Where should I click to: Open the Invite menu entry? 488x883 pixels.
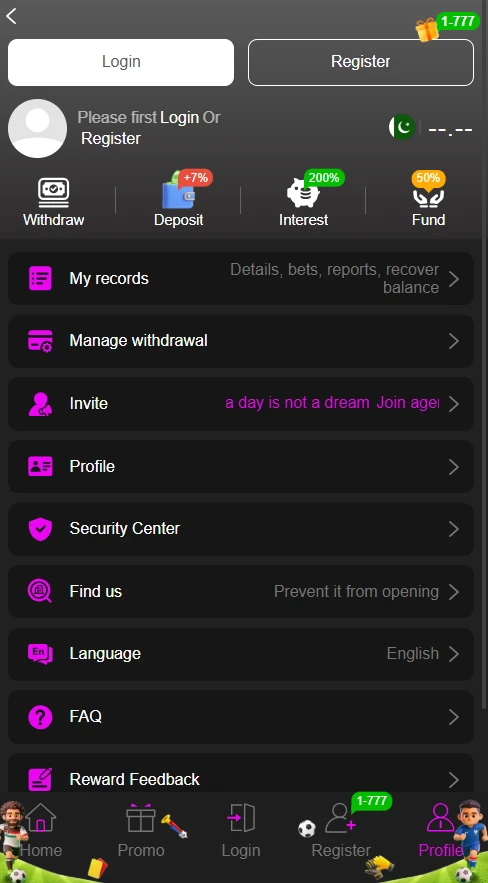[241, 404]
